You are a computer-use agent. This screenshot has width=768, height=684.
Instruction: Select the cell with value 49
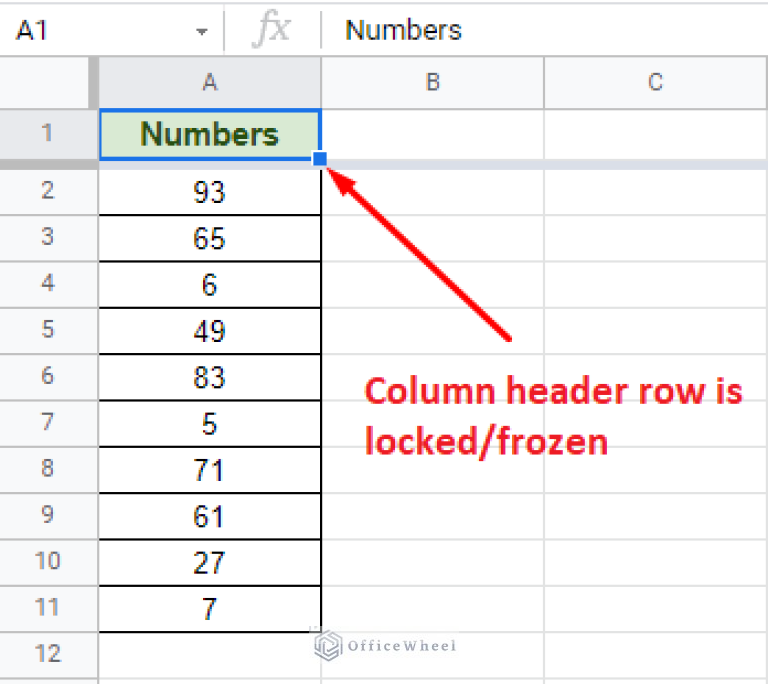tap(210, 331)
